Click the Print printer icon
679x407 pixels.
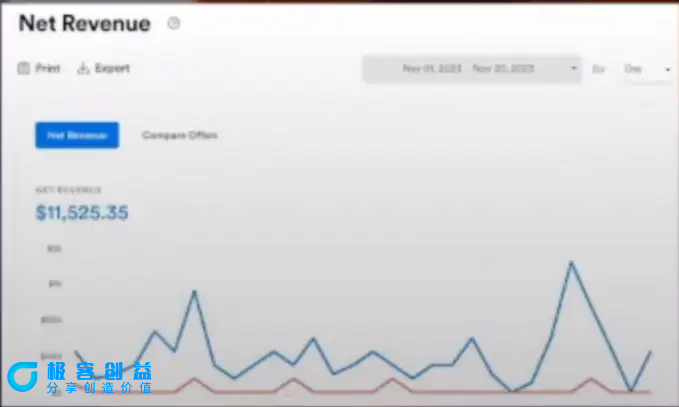(23, 69)
